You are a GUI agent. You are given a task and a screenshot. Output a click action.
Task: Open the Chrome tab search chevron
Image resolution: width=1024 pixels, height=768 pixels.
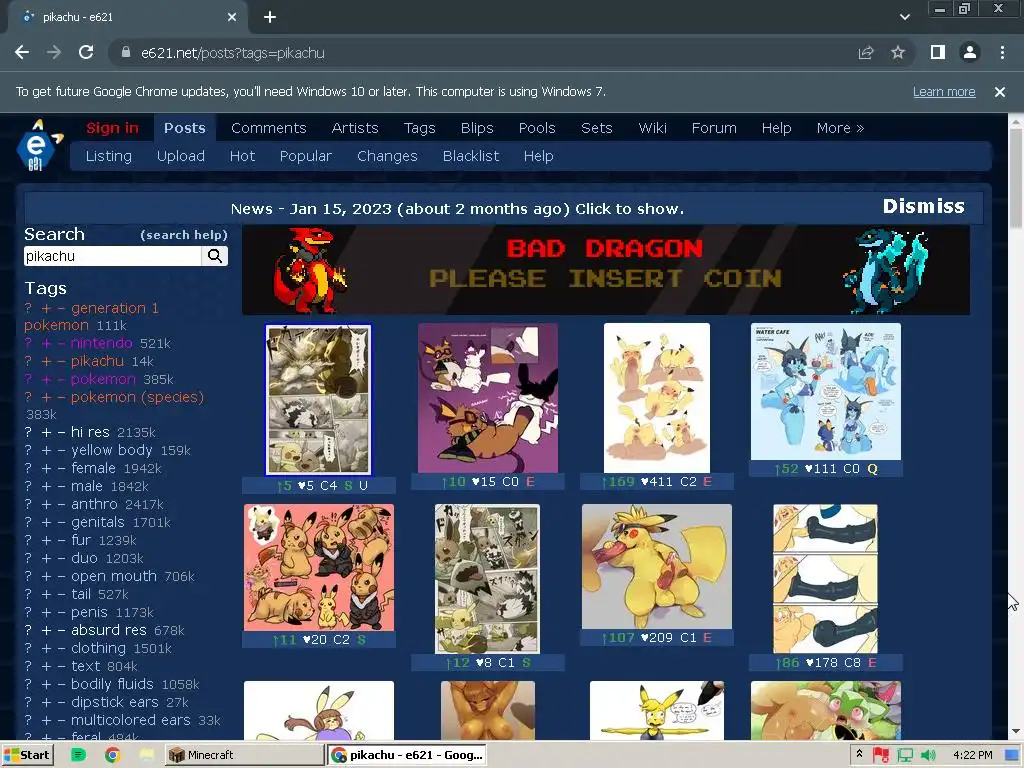904,17
